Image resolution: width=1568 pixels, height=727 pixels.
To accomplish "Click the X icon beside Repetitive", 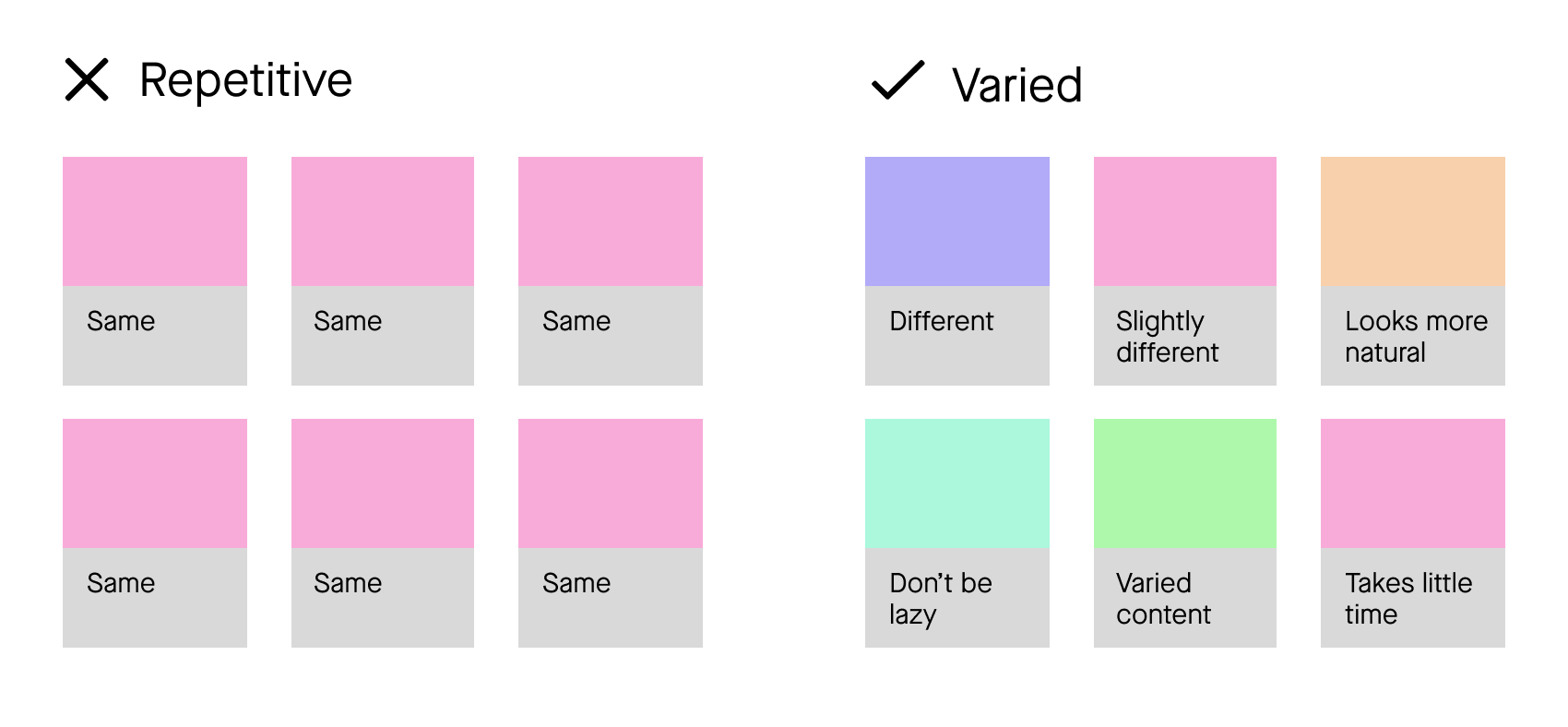I will pos(87,79).
